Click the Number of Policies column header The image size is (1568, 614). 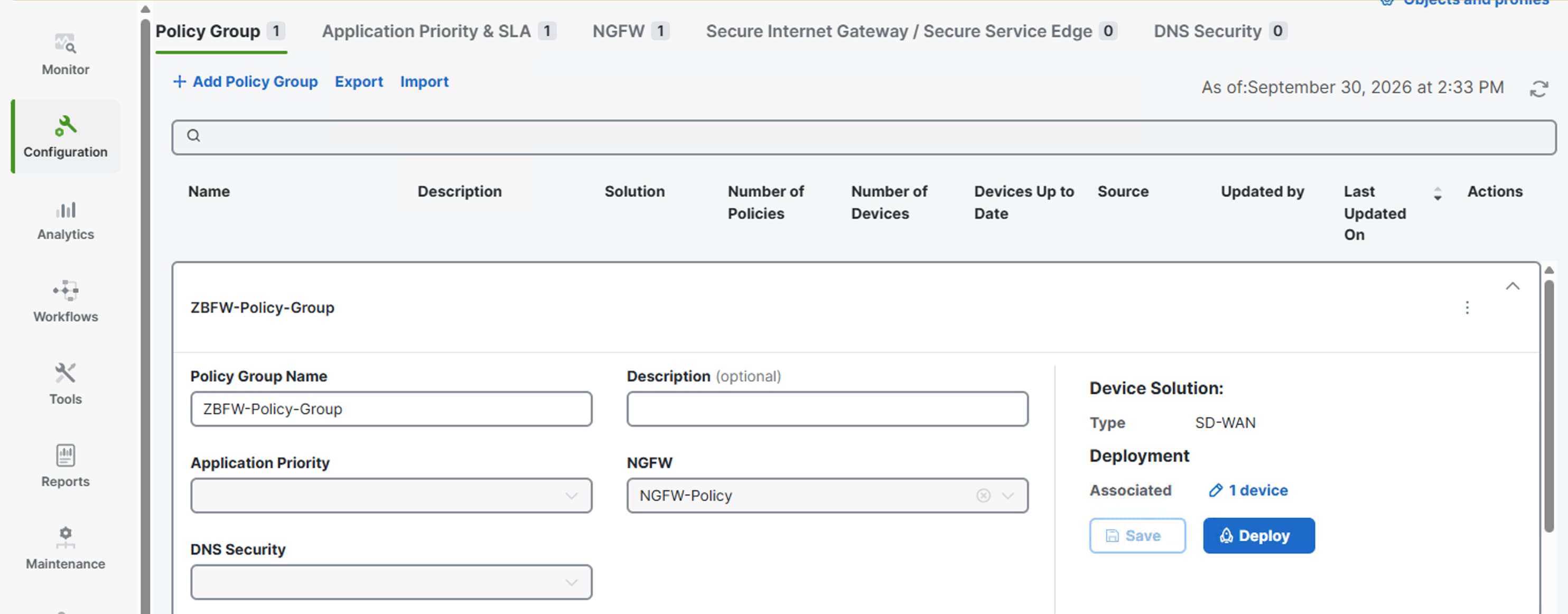click(765, 202)
